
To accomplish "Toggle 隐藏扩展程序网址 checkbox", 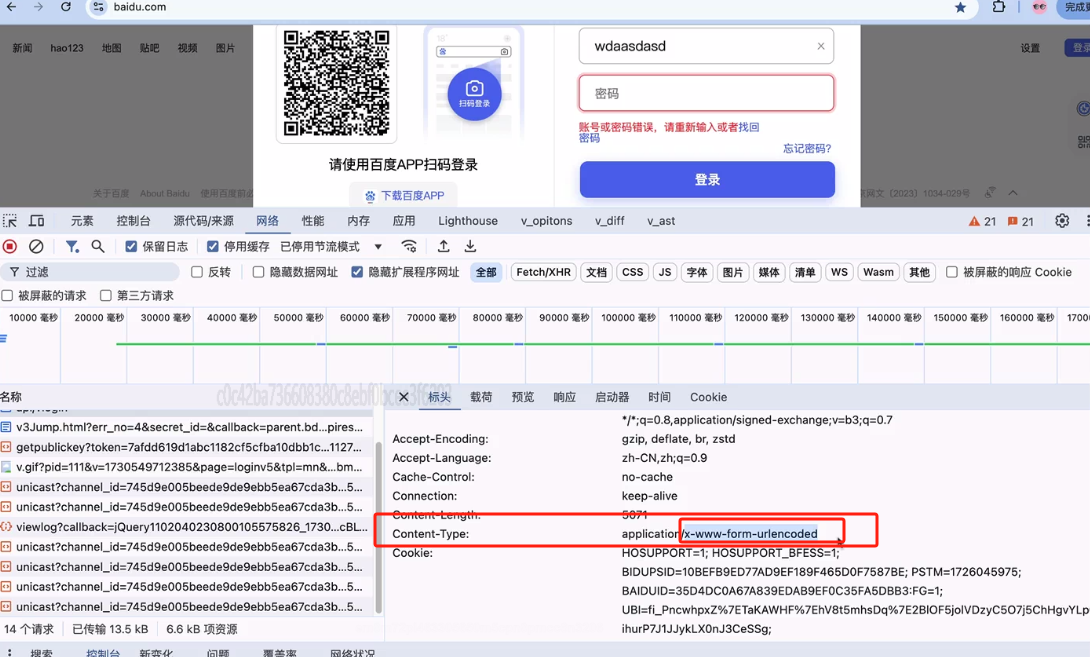I will pos(357,272).
